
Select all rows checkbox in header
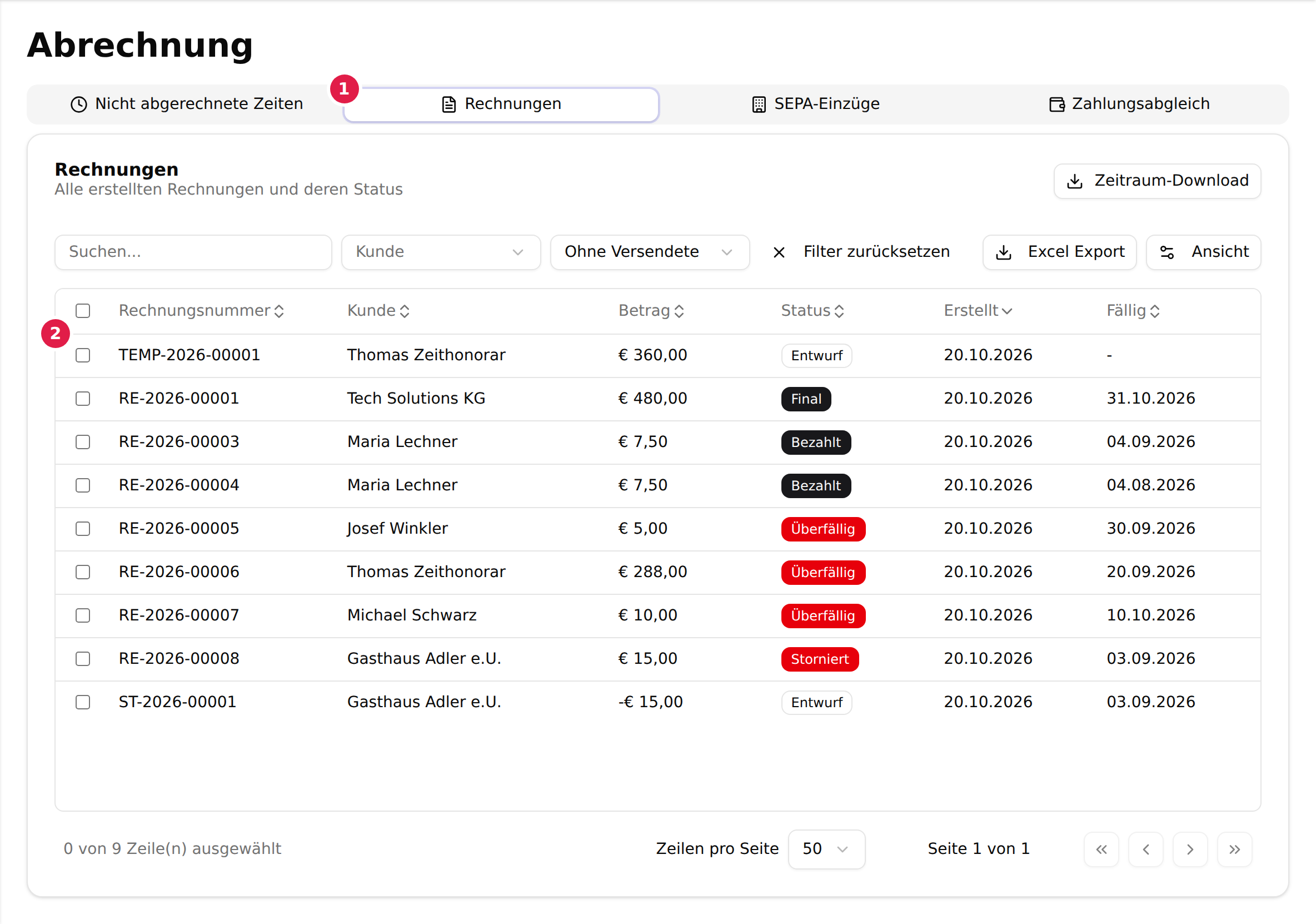tap(83, 311)
